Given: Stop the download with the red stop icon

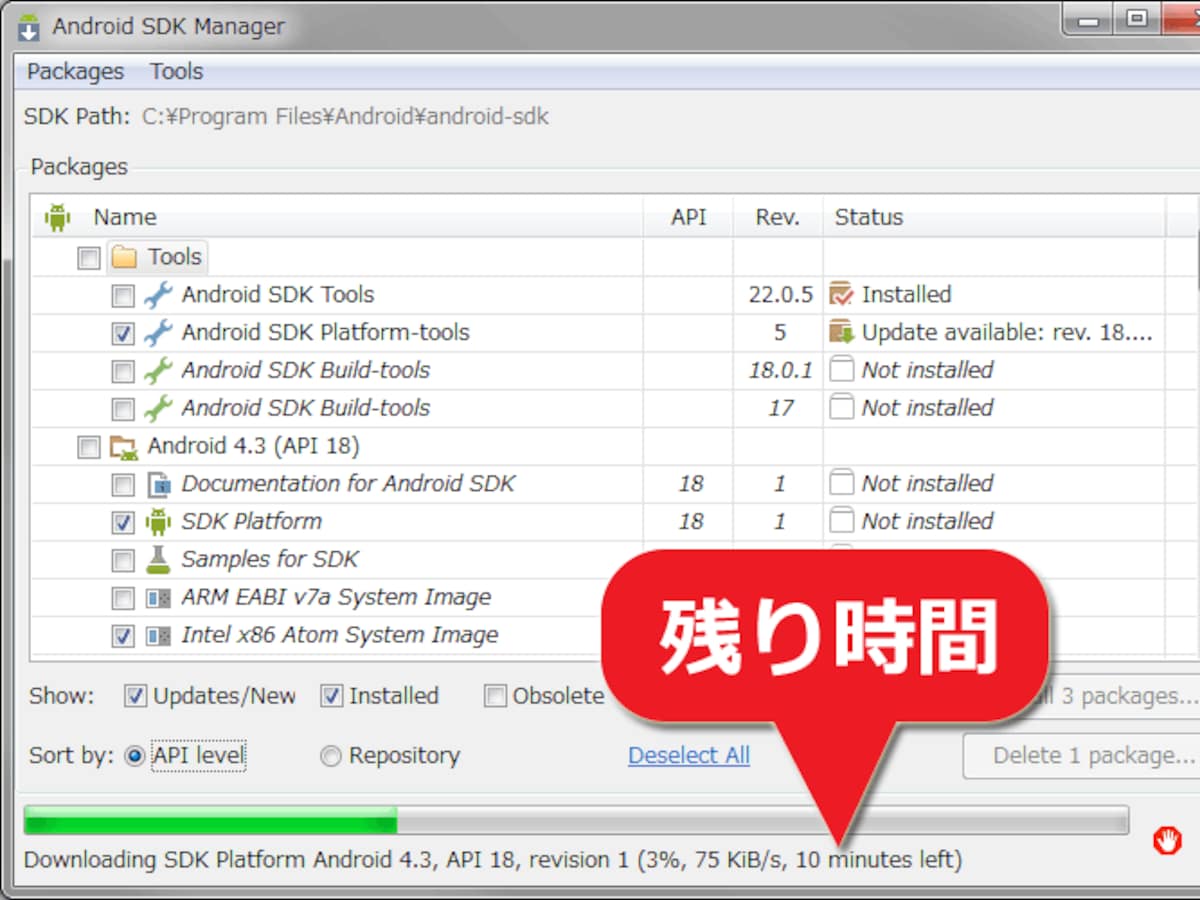Looking at the screenshot, I should pyautogui.click(x=1166, y=840).
